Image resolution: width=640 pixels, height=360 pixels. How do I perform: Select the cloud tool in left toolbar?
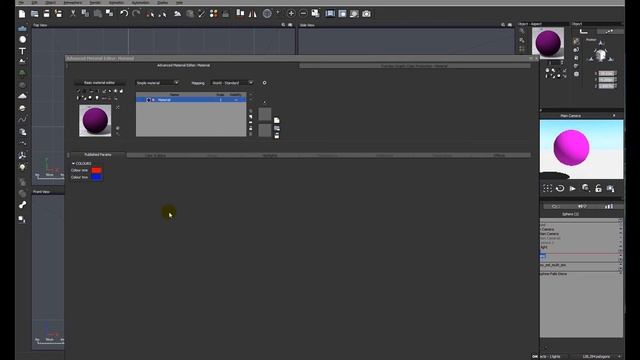tap(22, 96)
